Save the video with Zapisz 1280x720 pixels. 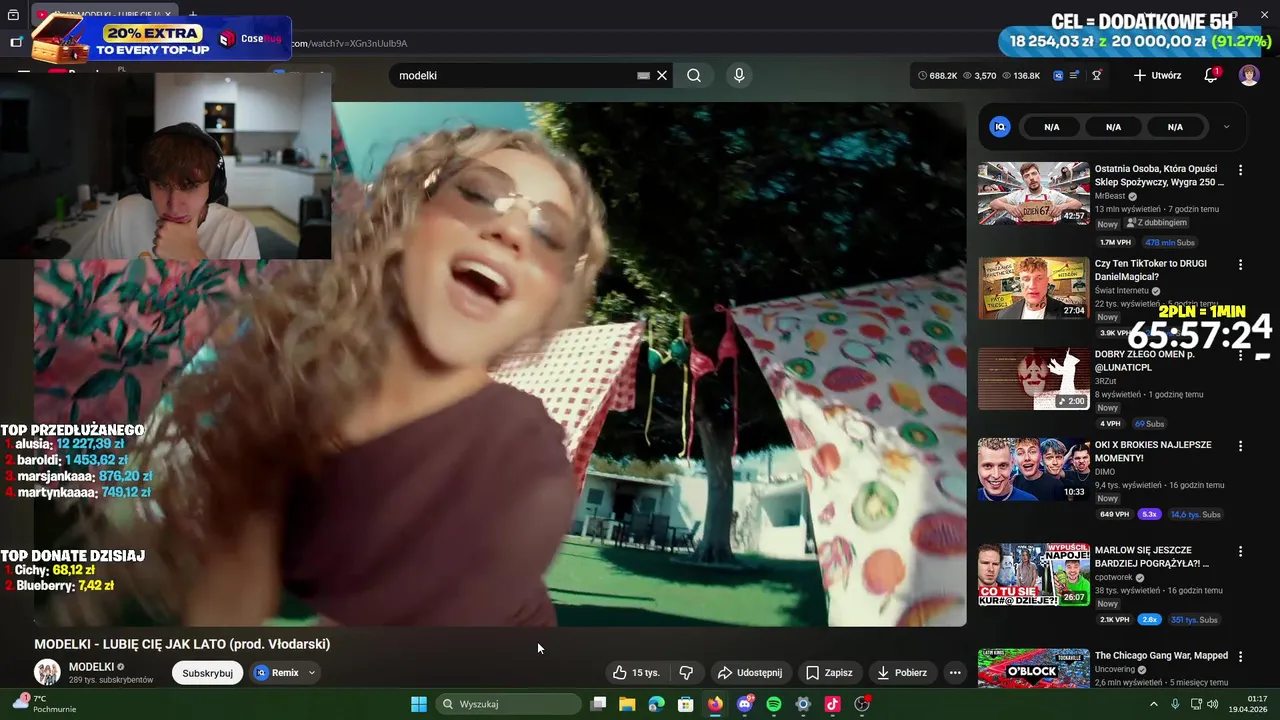829,673
